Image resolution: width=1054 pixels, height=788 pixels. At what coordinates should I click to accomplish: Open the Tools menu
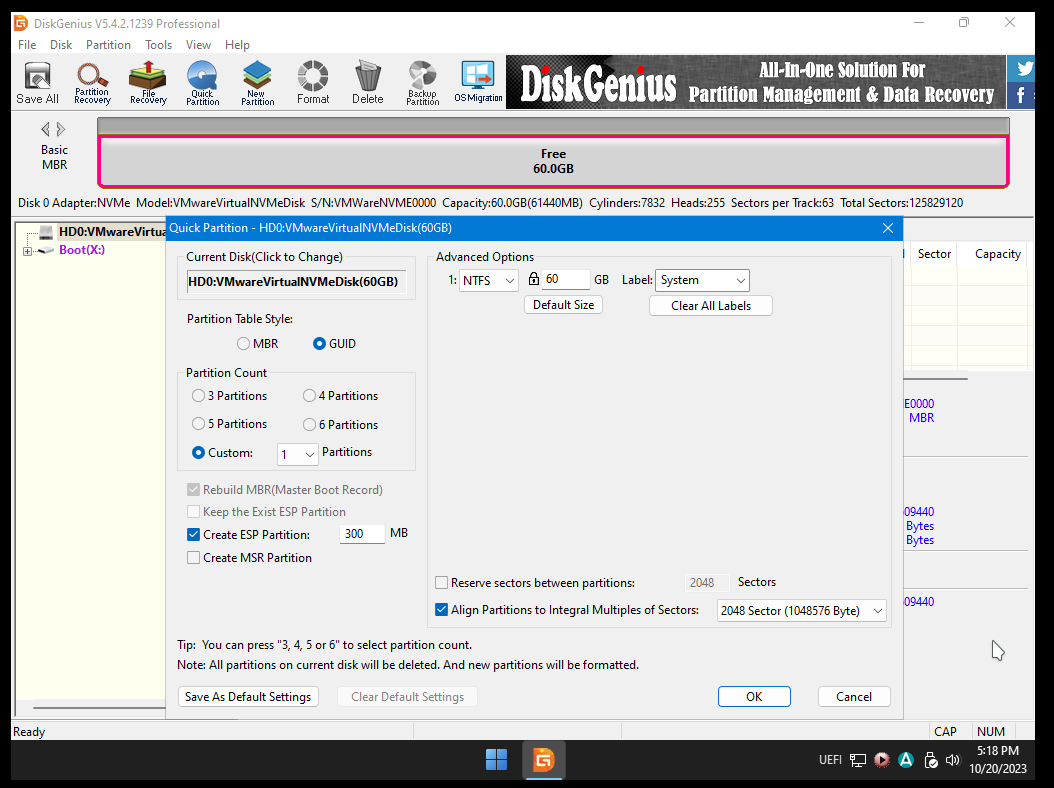pos(159,45)
